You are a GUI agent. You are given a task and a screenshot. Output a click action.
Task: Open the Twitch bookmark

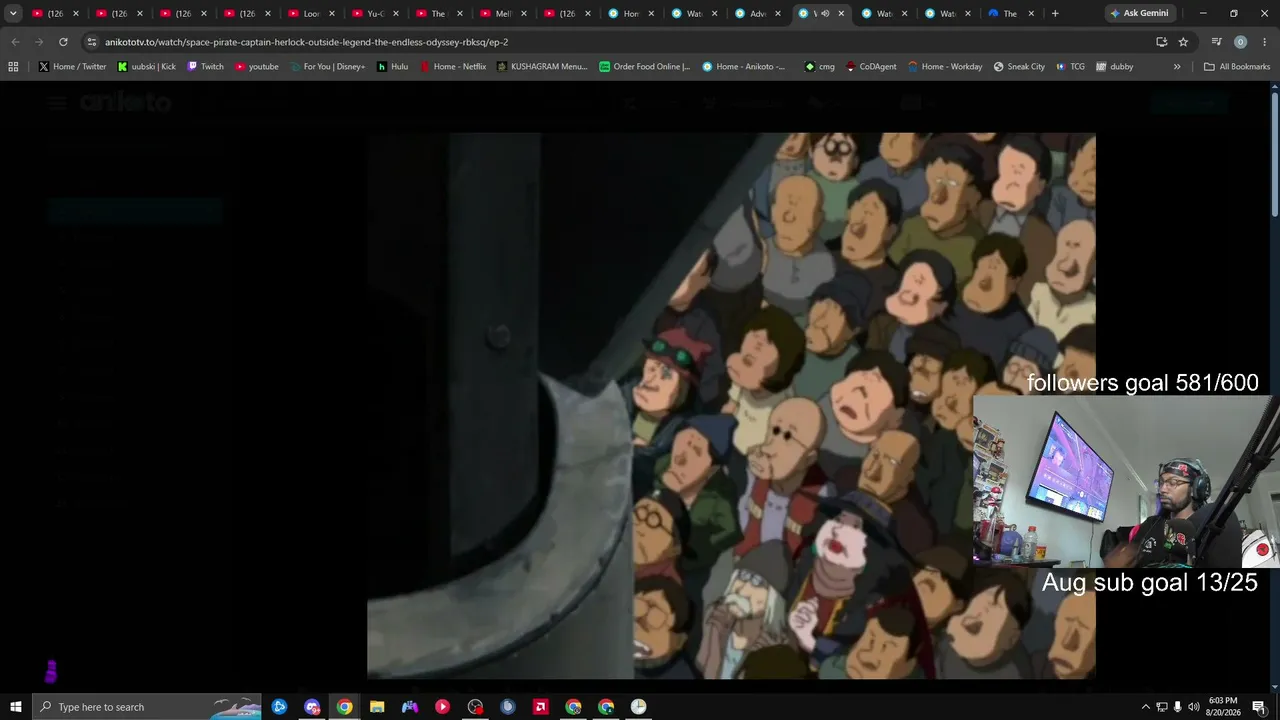click(205, 67)
